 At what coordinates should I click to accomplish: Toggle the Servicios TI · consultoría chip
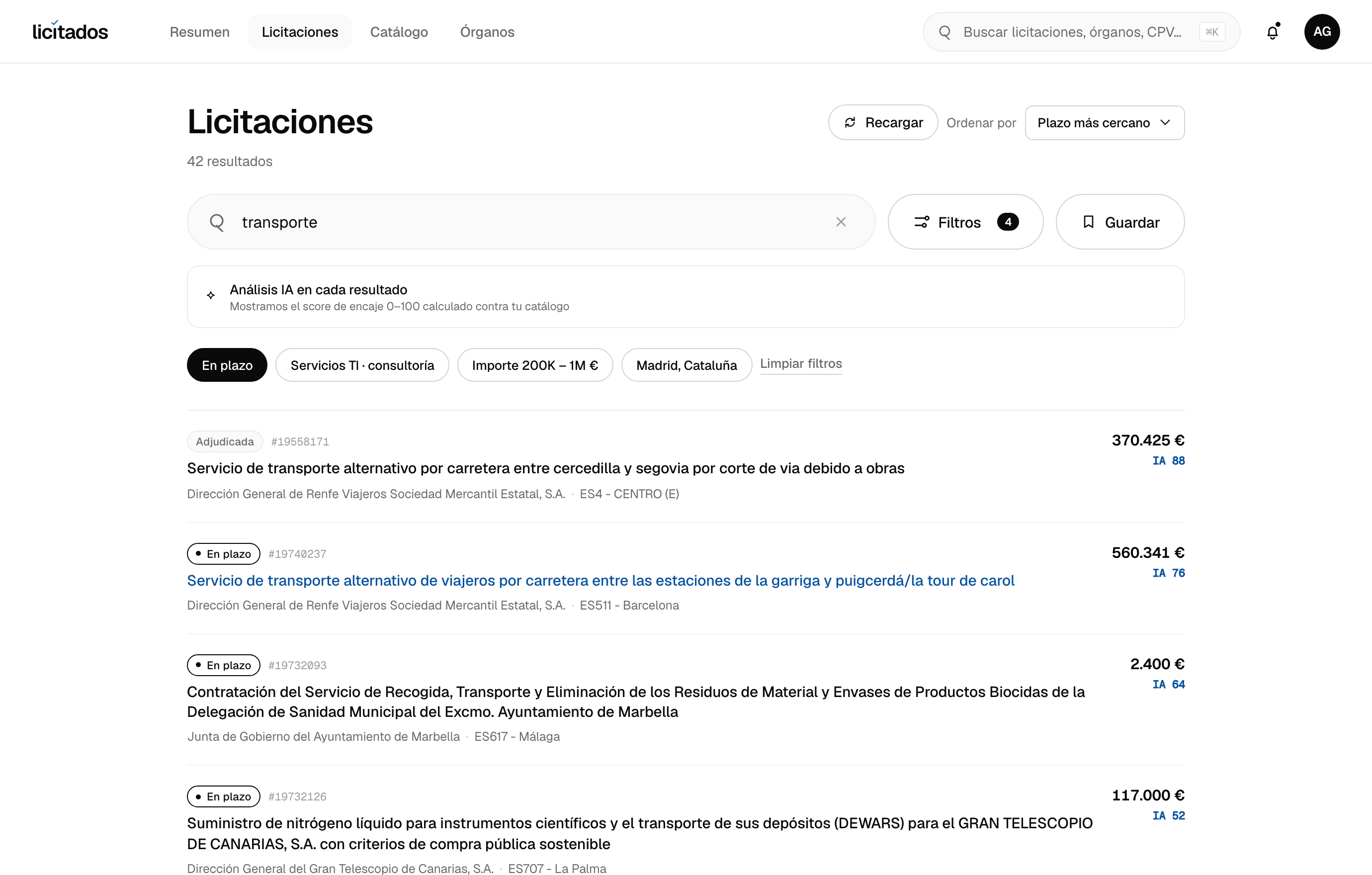click(x=362, y=365)
